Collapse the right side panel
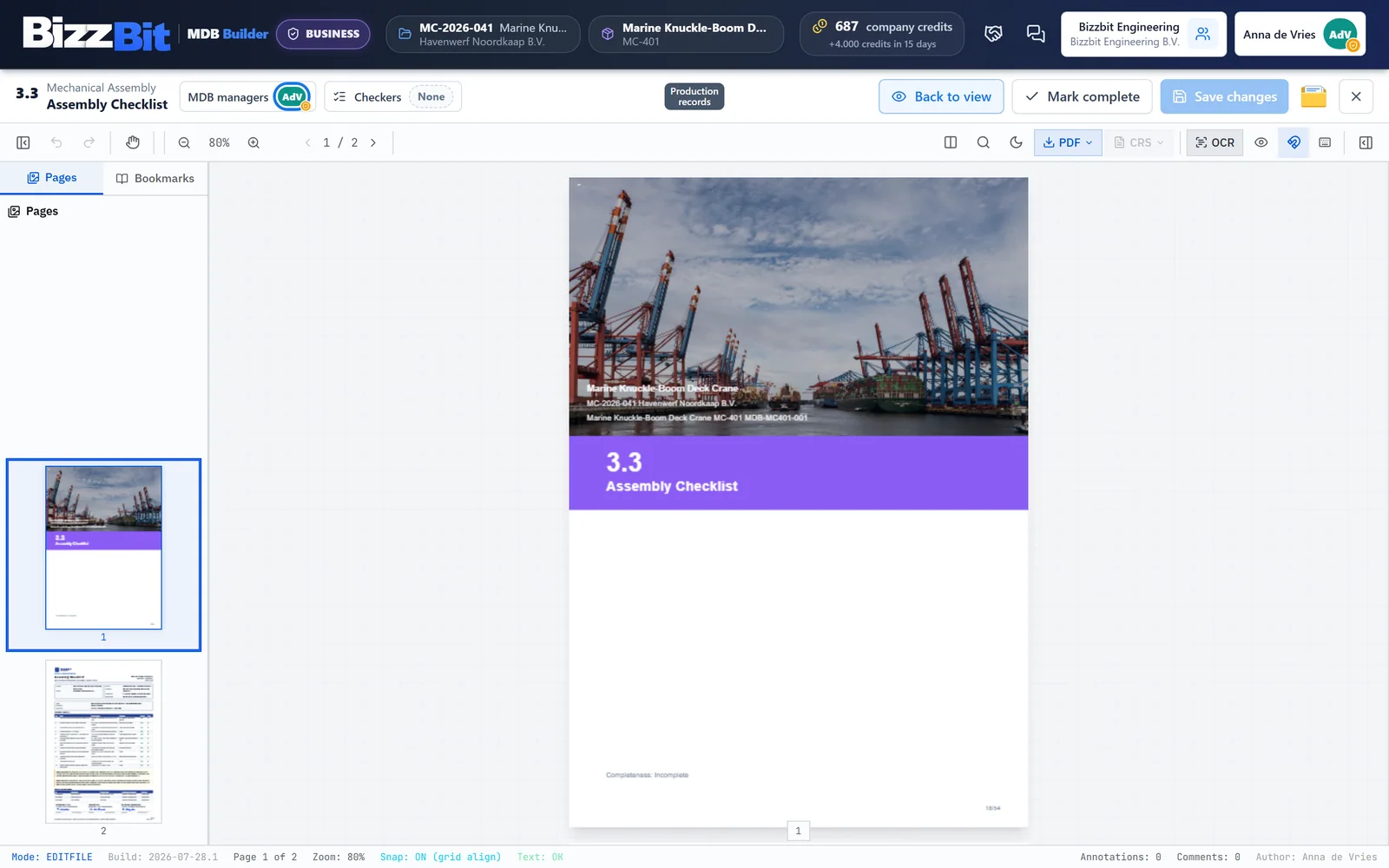The width and height of the screenshot is (1389, 868). point(1366,142)
